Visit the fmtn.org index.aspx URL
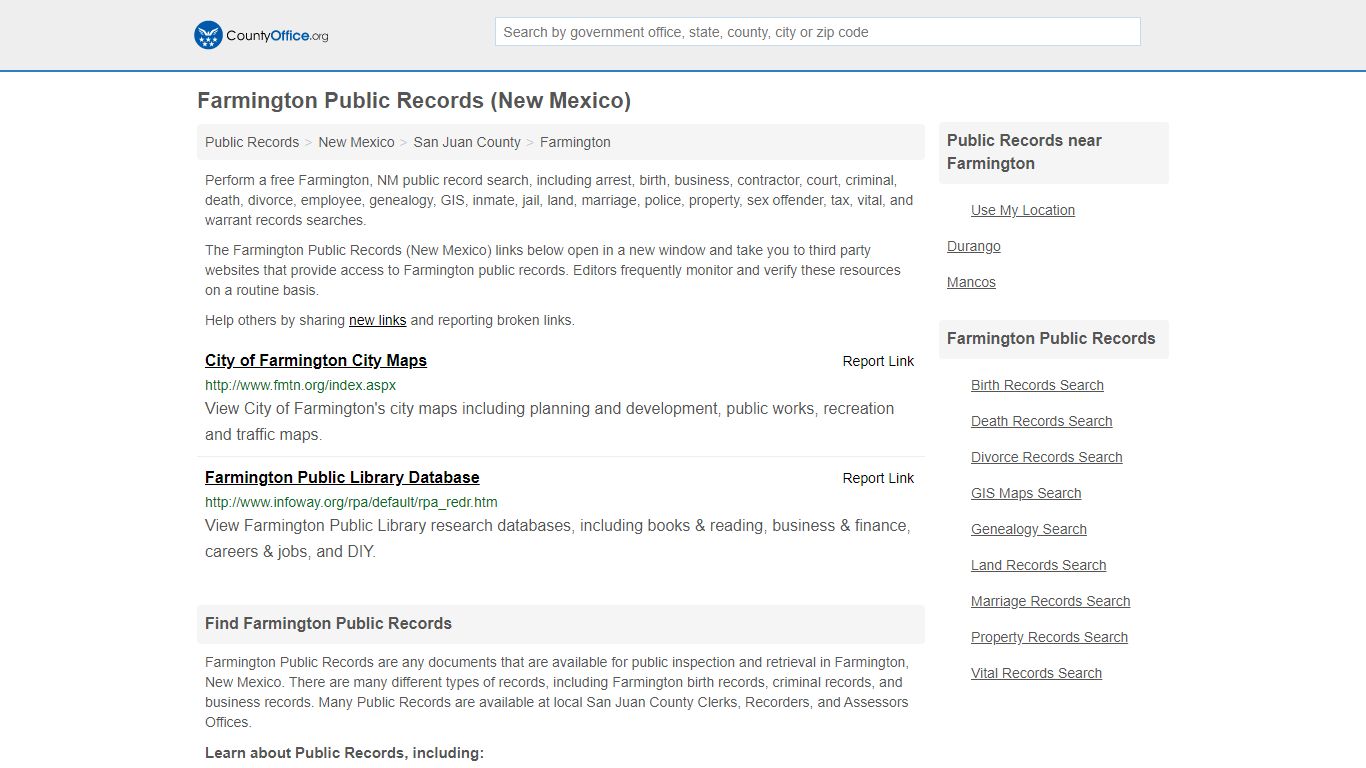1366x768 pixels. coord(300,385)
